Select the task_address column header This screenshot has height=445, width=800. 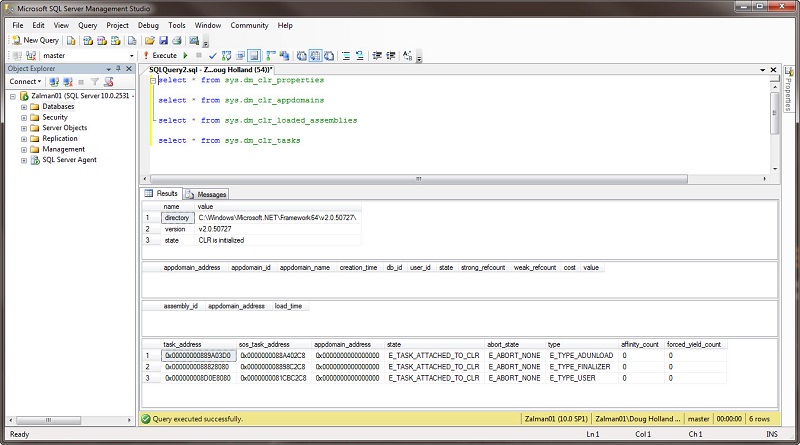[x=199, y=344]
